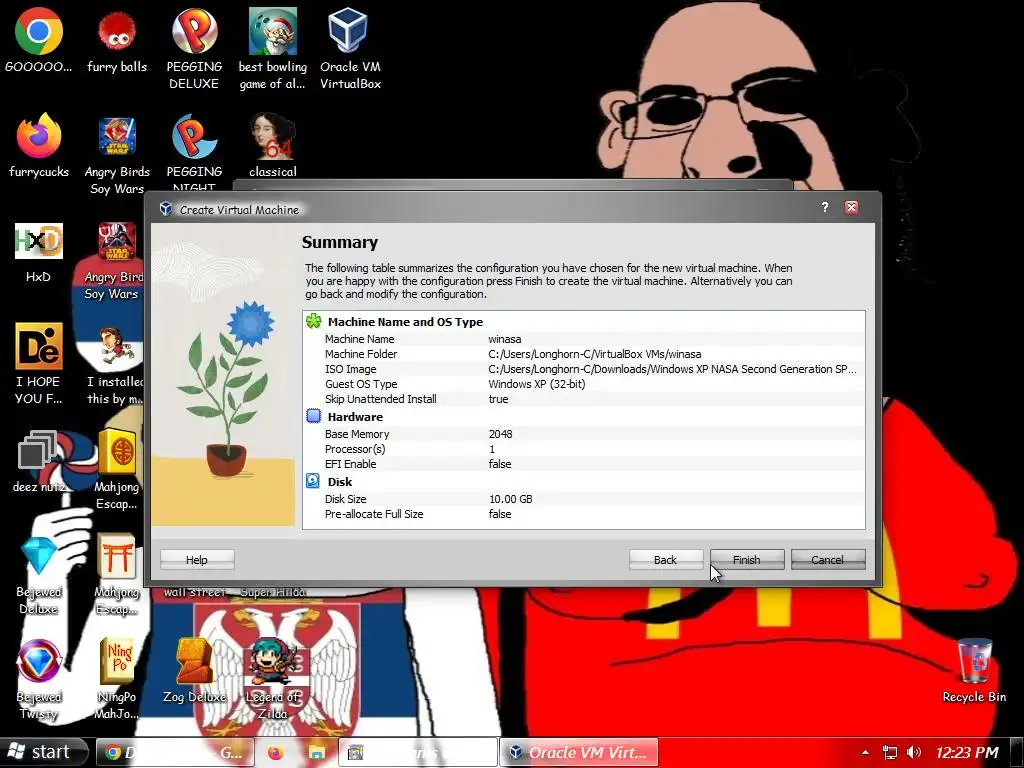
Task: Select the ISO Image path row
Action: tap(584, 369)
